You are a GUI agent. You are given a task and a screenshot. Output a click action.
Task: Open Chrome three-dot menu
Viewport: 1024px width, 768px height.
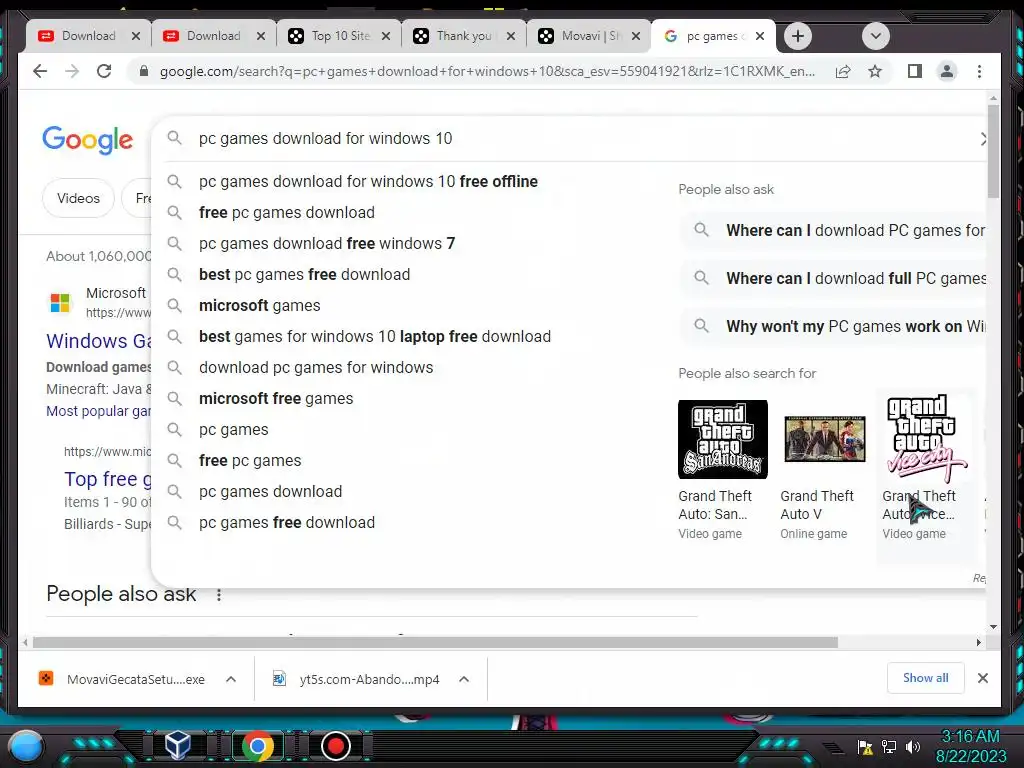pyautogui.click(x=979, y=71)
